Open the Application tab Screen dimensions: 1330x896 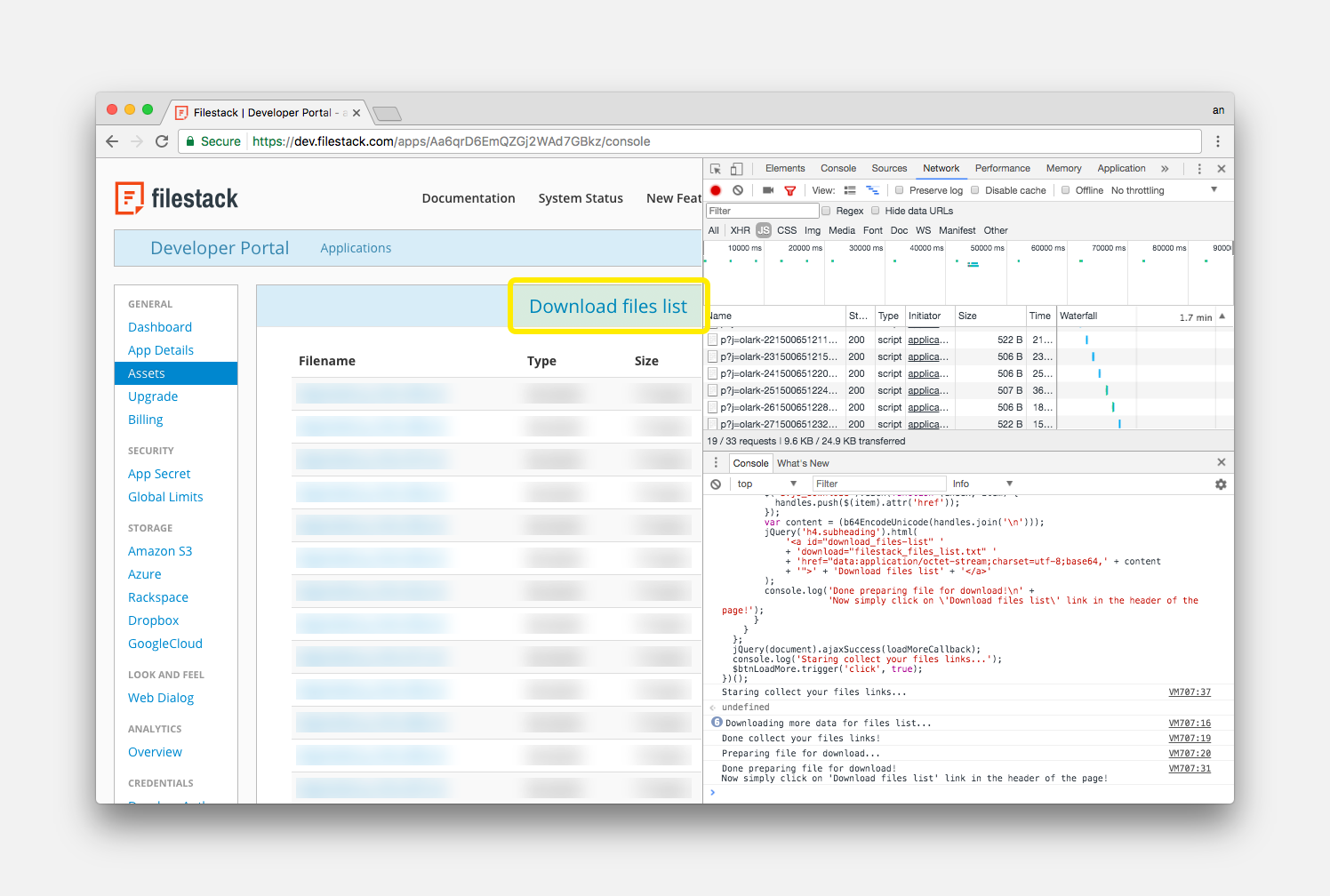point(1121,168)
